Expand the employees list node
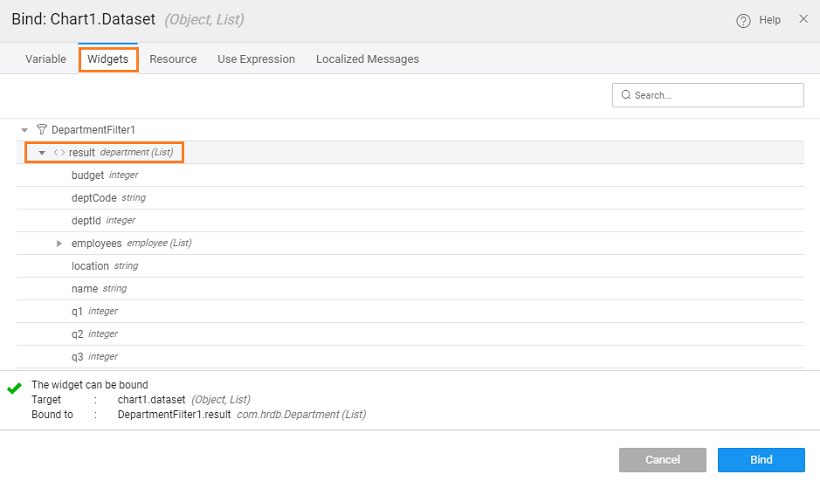 click(59, 243)
